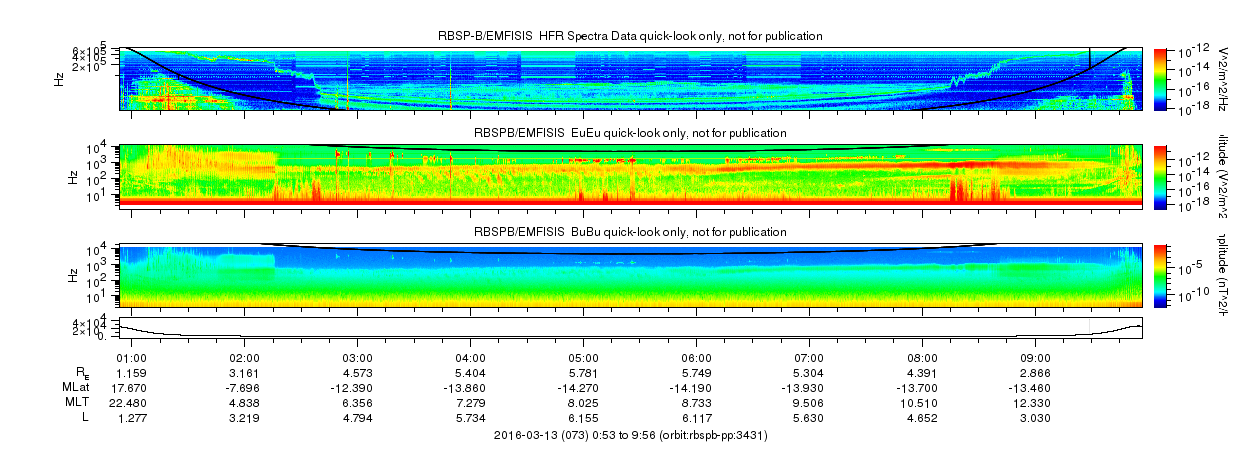Select the 07:00 time tick label
The width and height of the screenshot is (1250, 449).
(809, 357)
